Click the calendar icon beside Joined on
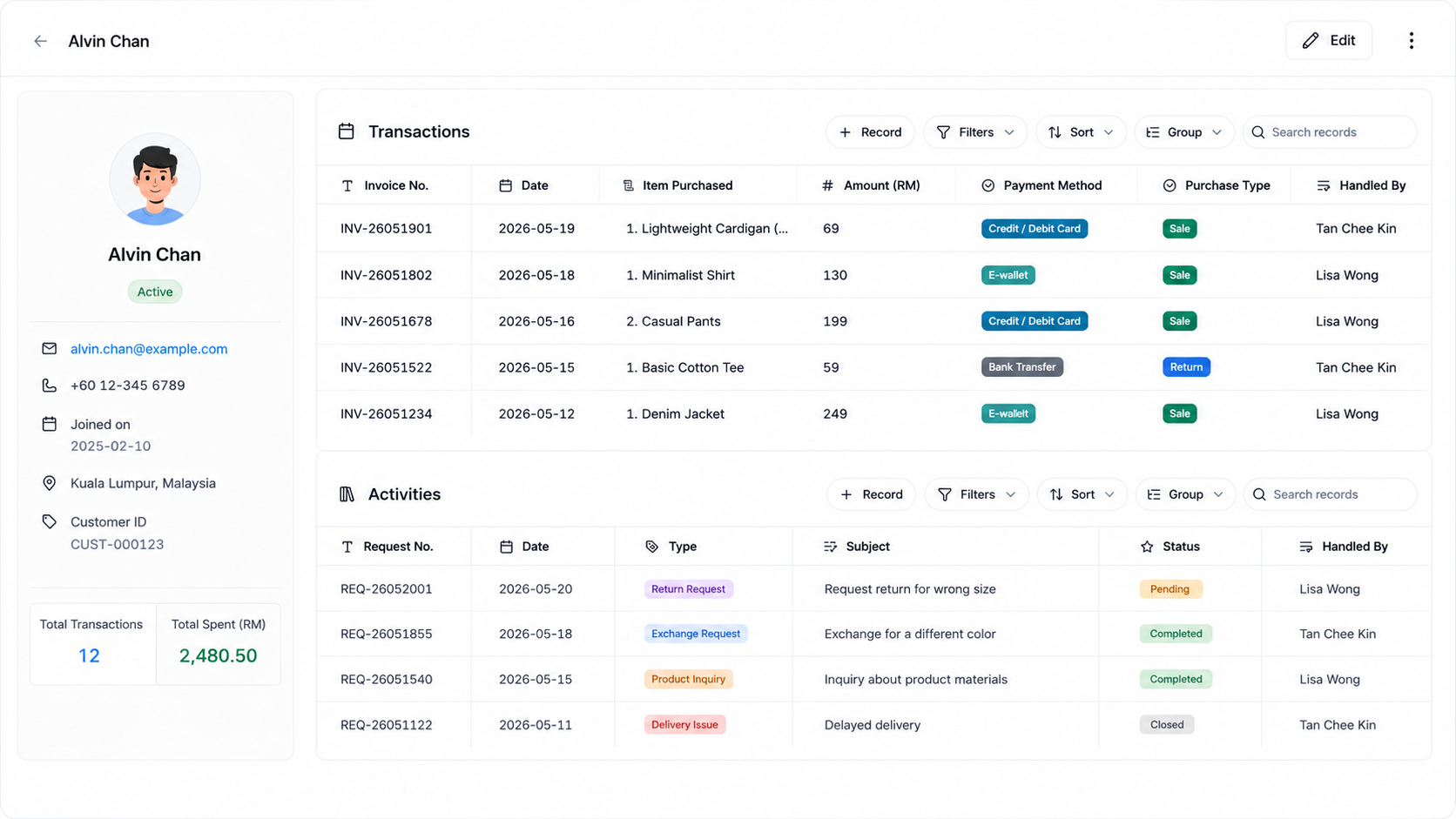 pyautogui.click(x=50, y=425)
